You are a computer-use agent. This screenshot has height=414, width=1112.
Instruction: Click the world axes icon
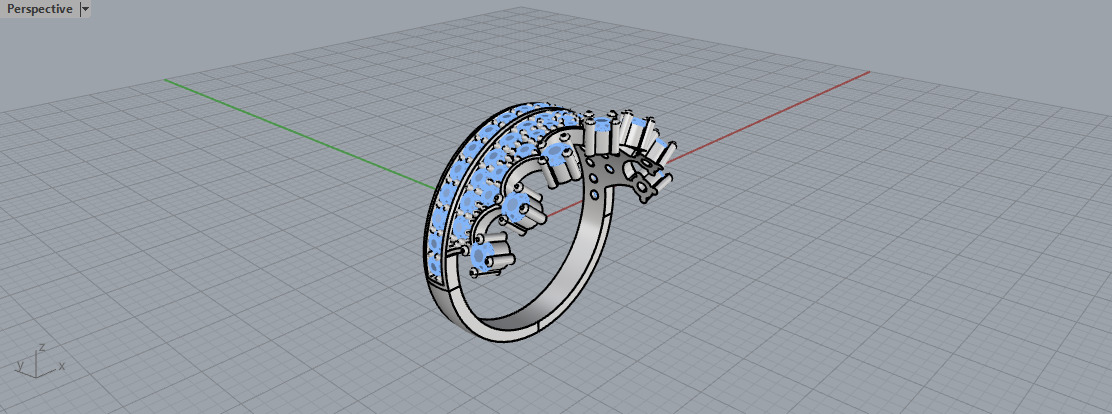tap(40, 360)
